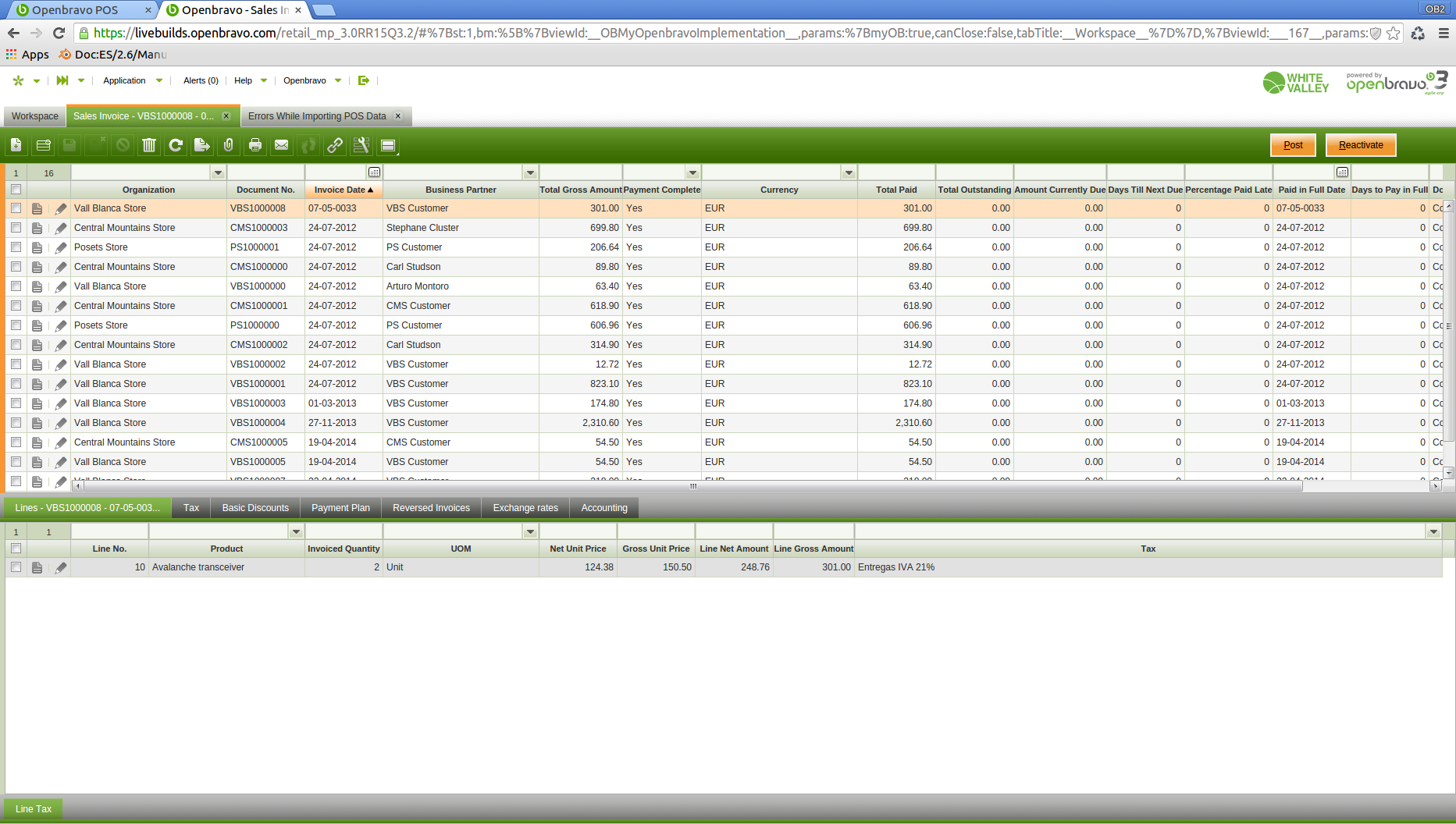Click the printer icon in the toolbar
This screenshot has height=824, width=1456.
click(255, 145)
